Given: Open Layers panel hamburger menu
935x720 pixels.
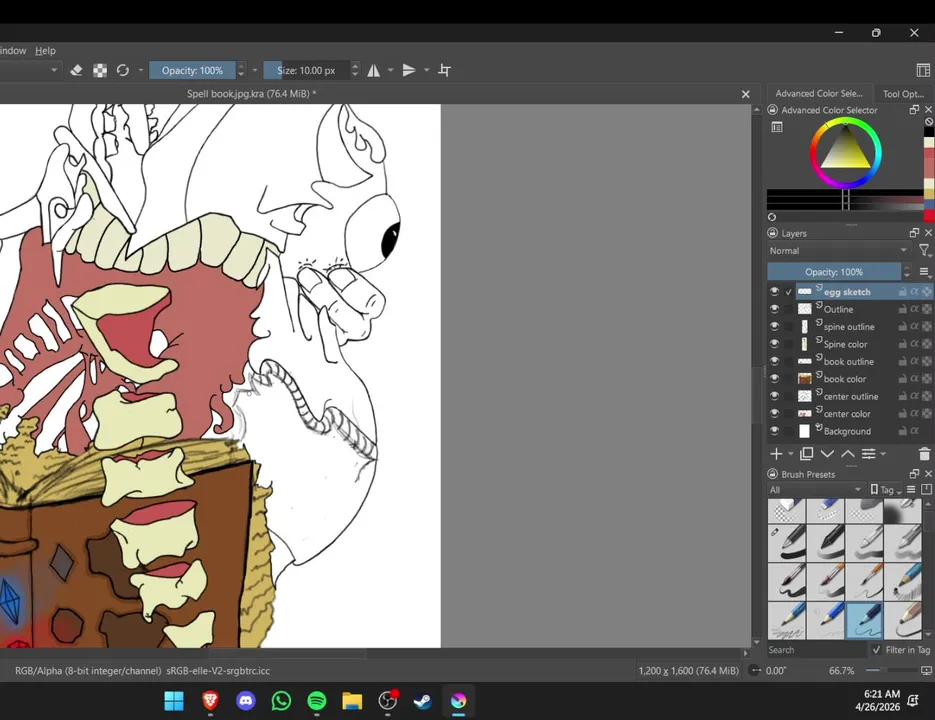Looking at the screenshot, I should 924,272.
